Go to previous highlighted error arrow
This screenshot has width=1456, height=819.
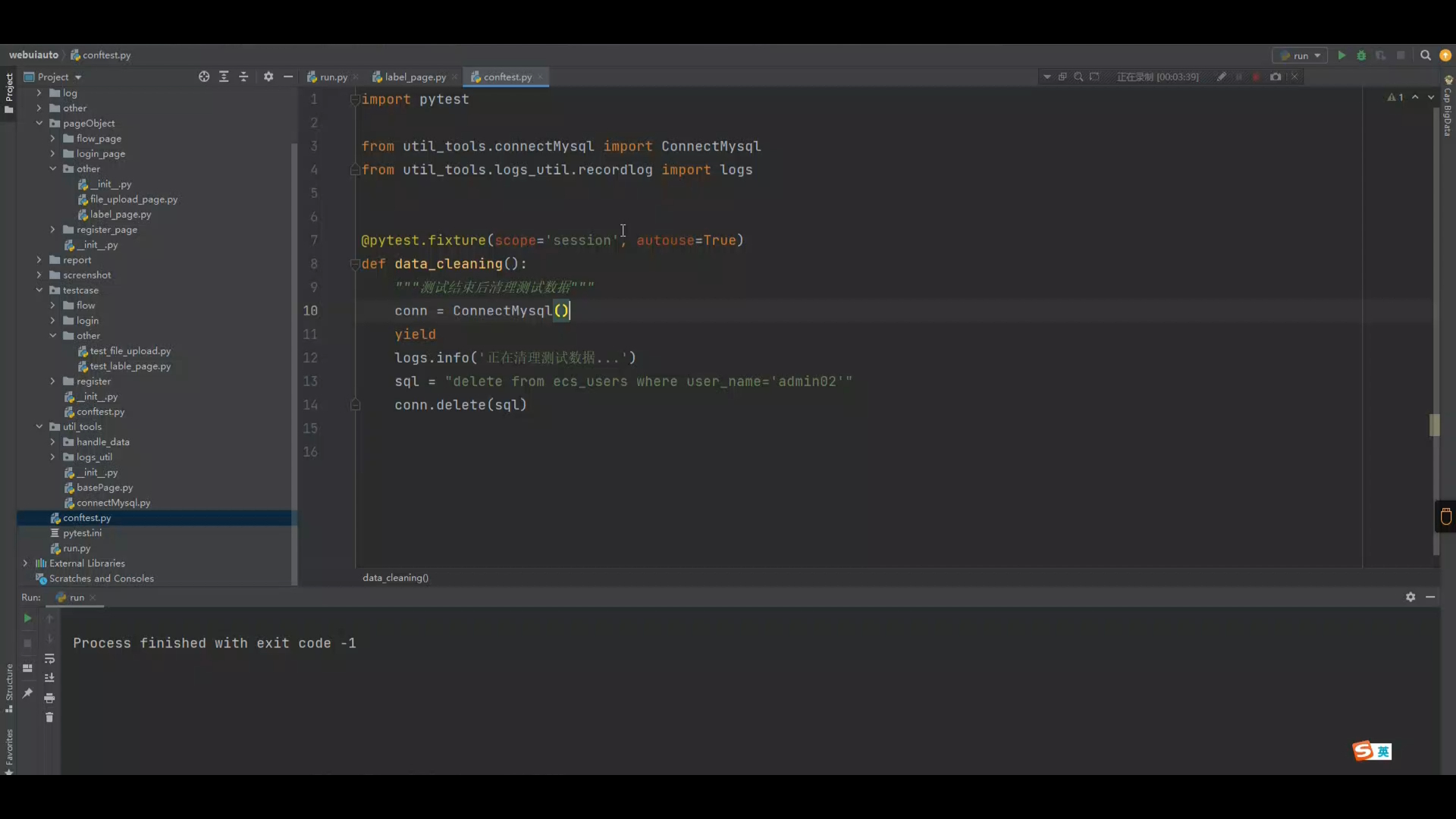point(1415,97)
